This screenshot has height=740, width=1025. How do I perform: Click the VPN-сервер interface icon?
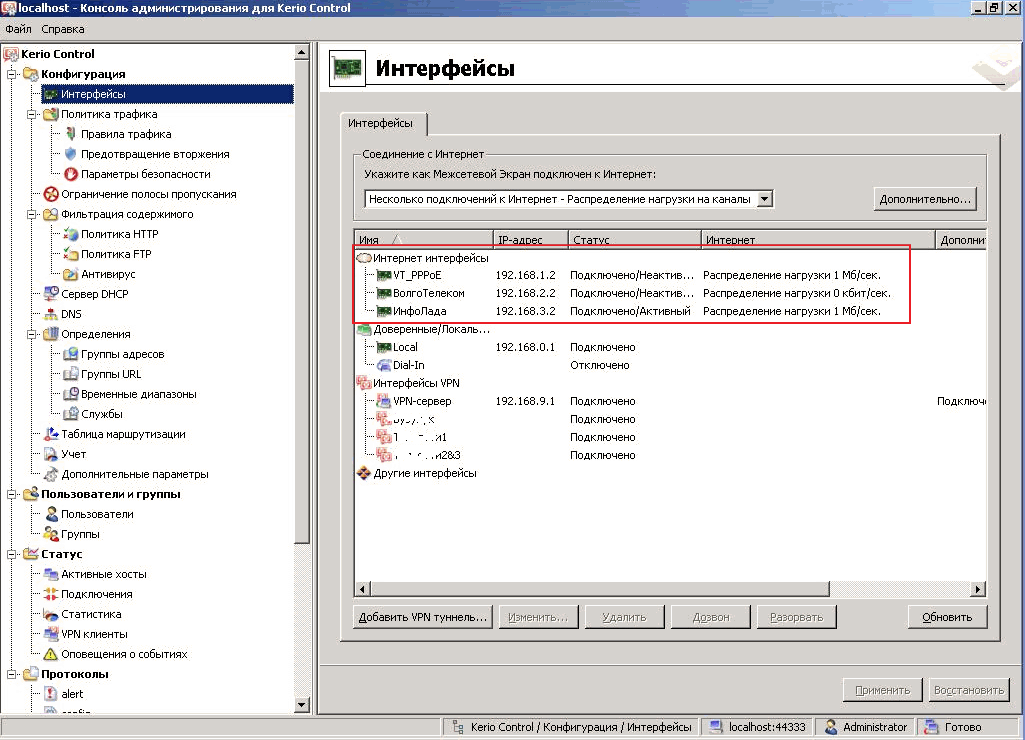[x=384, y=401]
